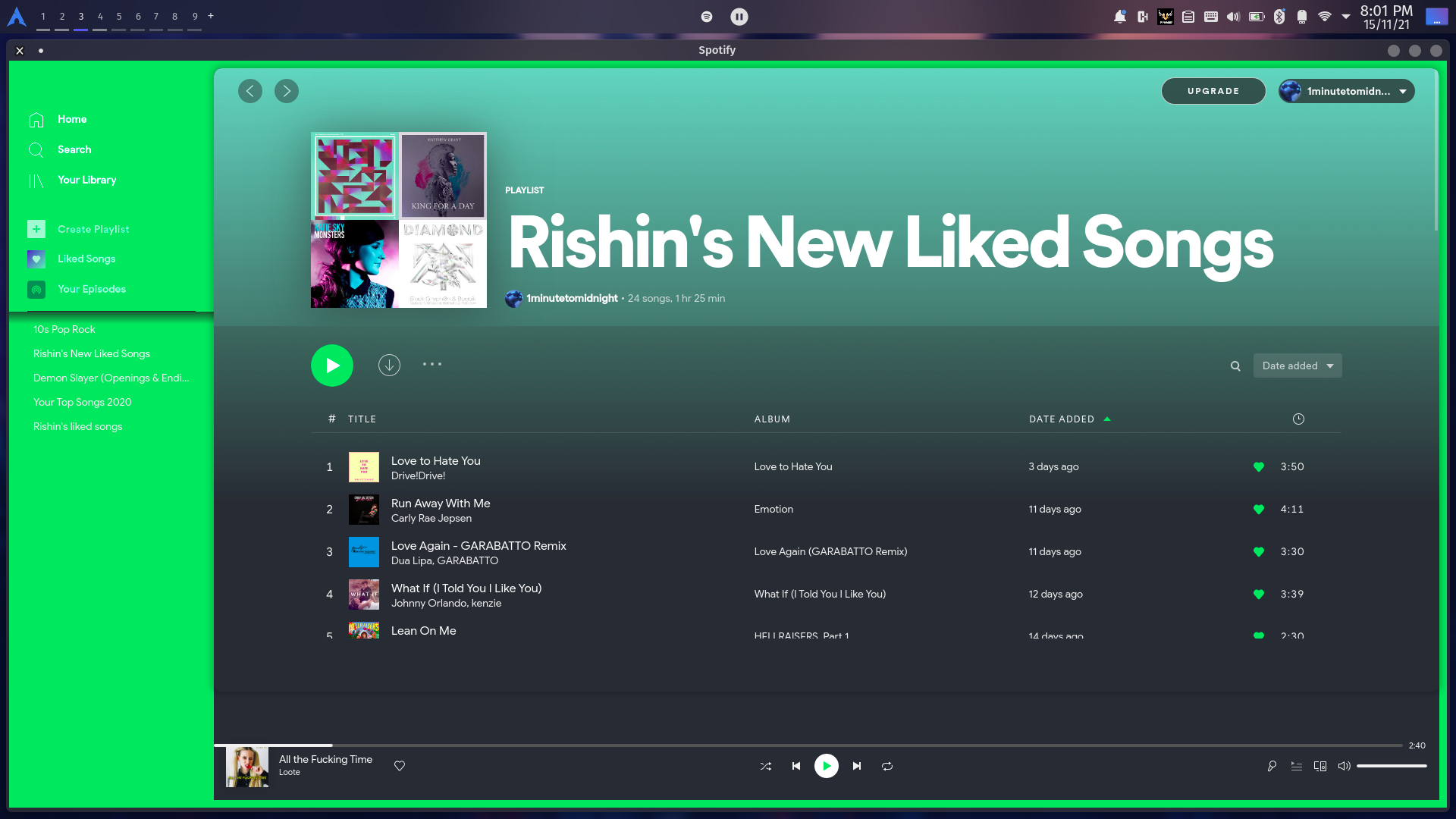Viewport: 1456px width, 819px height.
Task: Select the Demon Slayer playlist
Action: tap(111, 378)
